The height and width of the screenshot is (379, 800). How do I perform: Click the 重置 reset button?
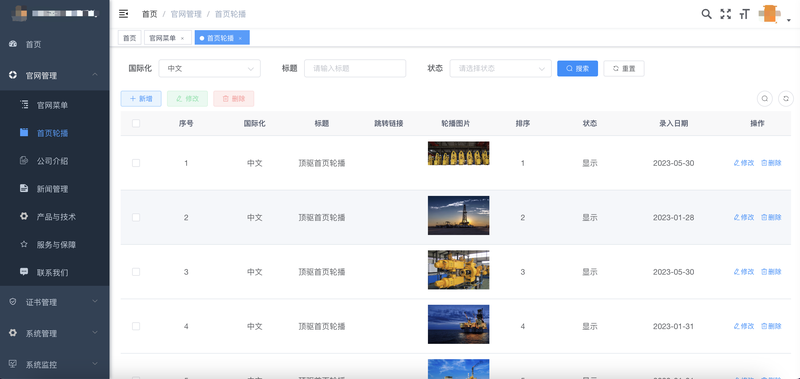624,68
